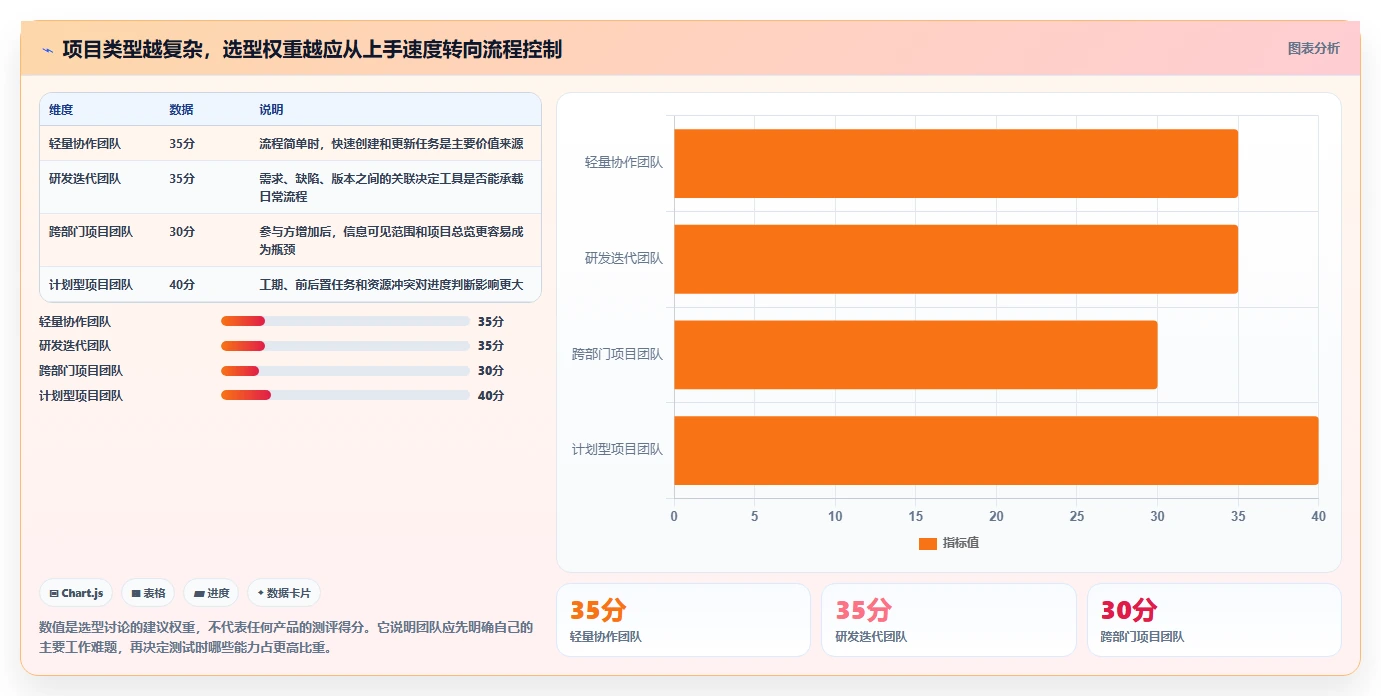Click the description starting 参与方增加后
This screenshot has height=696, width=1381.
click(391, 240)
